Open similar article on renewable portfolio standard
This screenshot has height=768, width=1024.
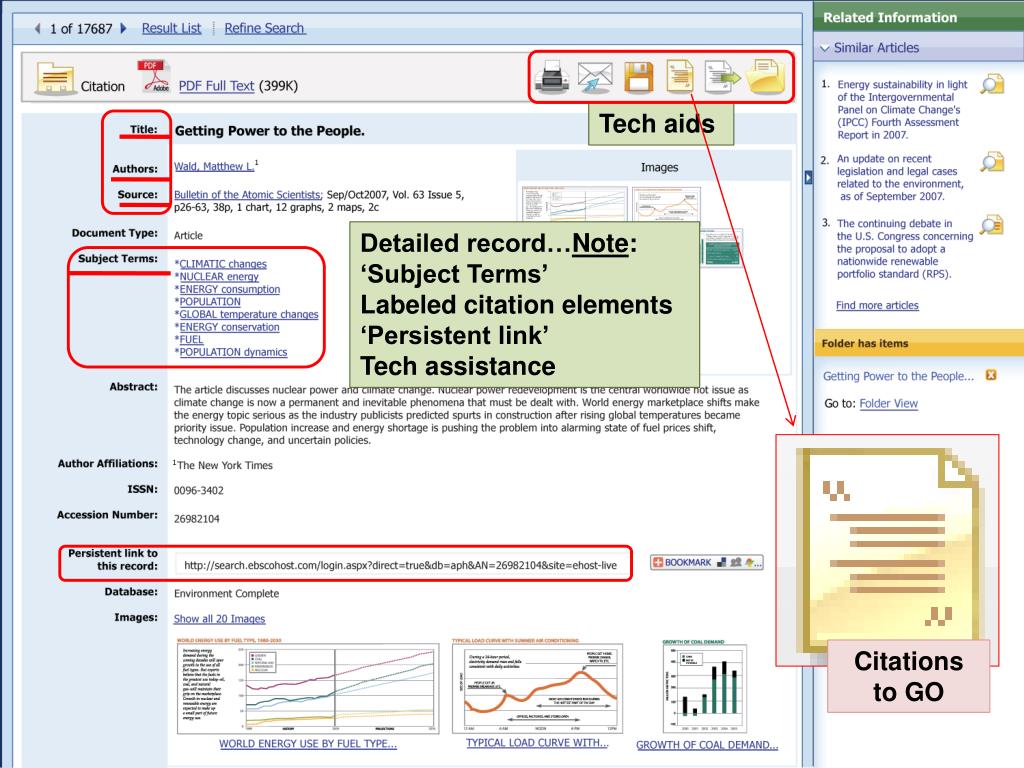[x=904, y=249]
